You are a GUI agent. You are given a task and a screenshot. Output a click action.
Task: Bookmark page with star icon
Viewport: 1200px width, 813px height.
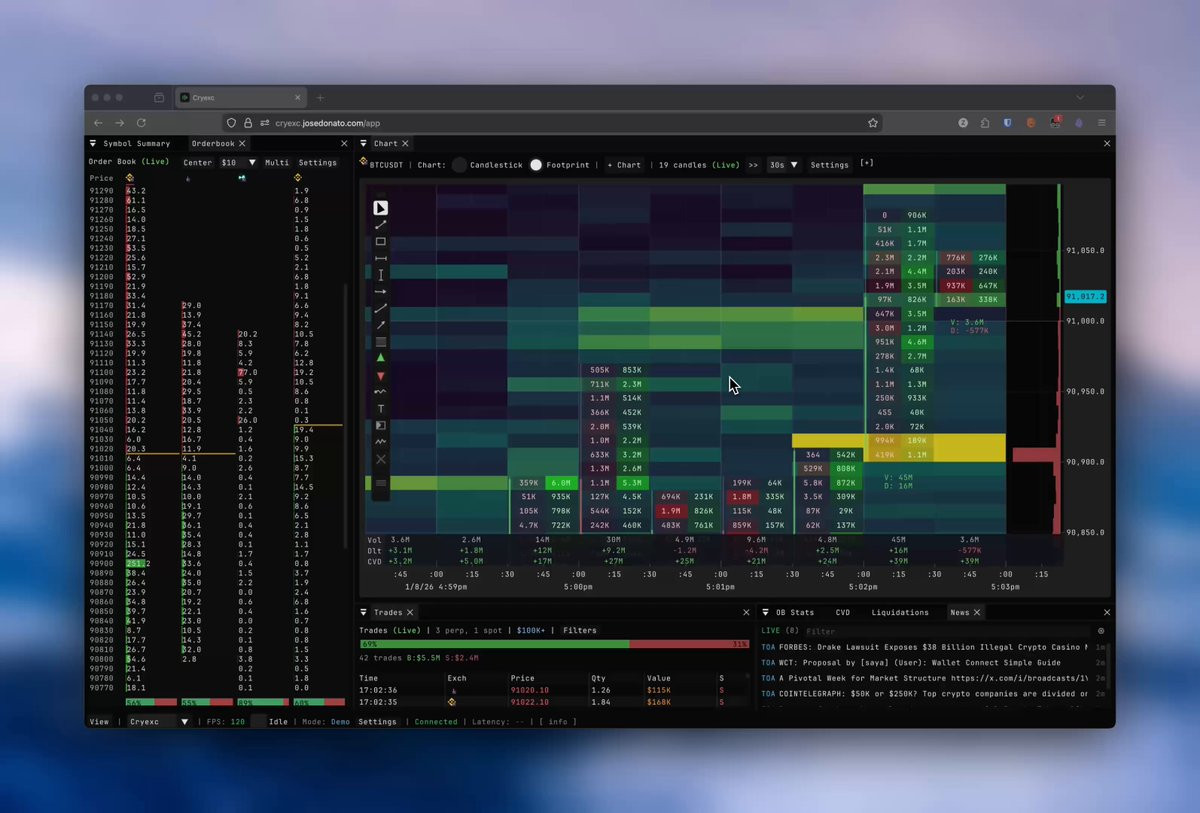click(x=873, y=123)
